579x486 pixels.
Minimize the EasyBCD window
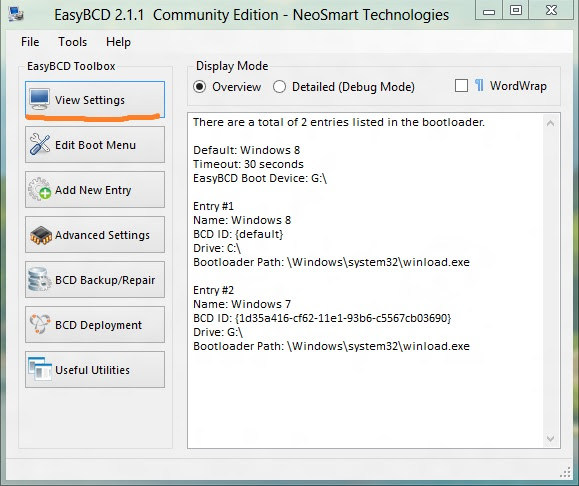click(489, 10)
